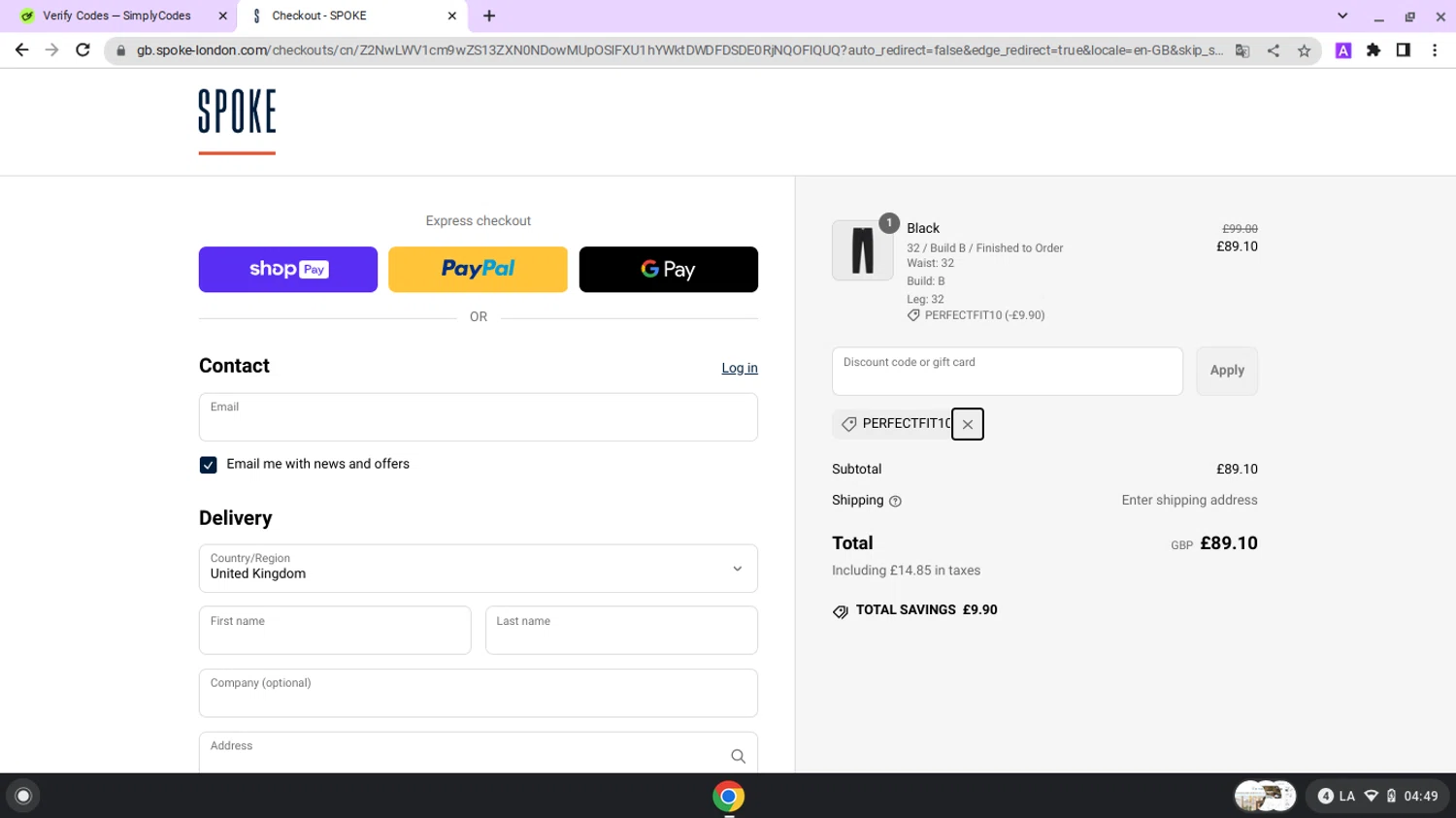Click the struck-through £99.00 price

tap(1240, 229)
